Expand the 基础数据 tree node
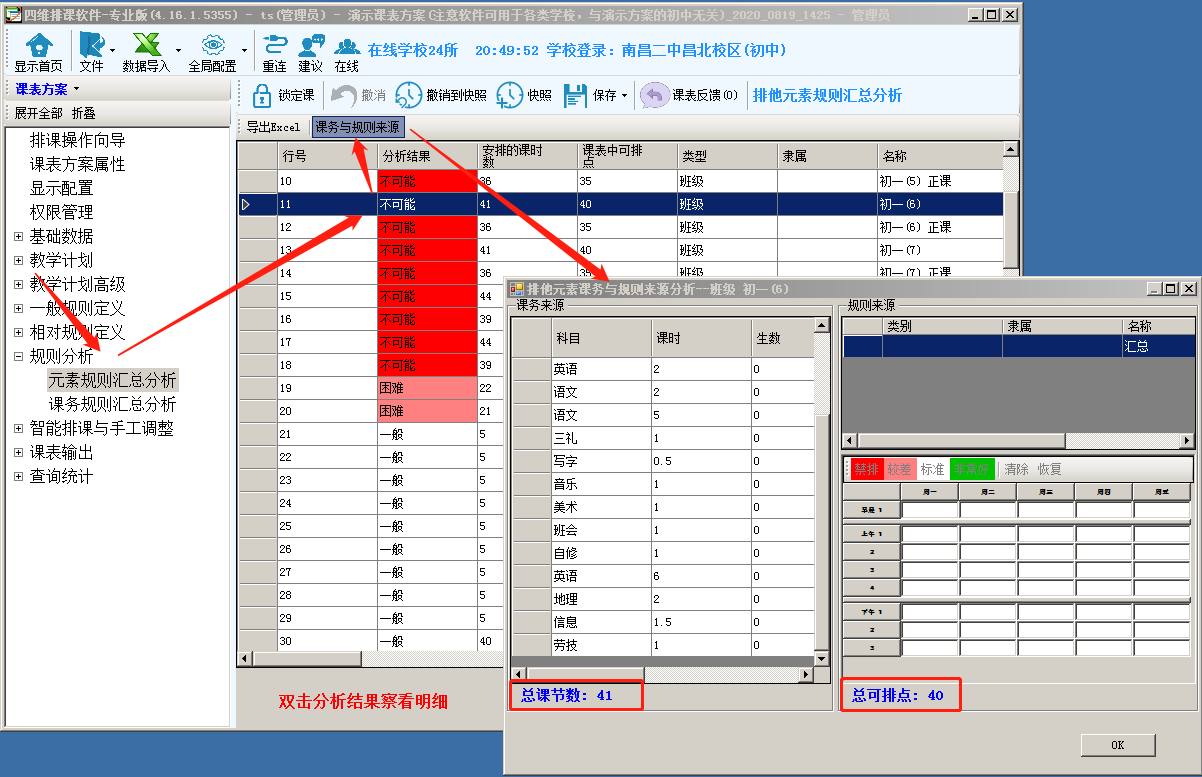 tap(18, 237)
